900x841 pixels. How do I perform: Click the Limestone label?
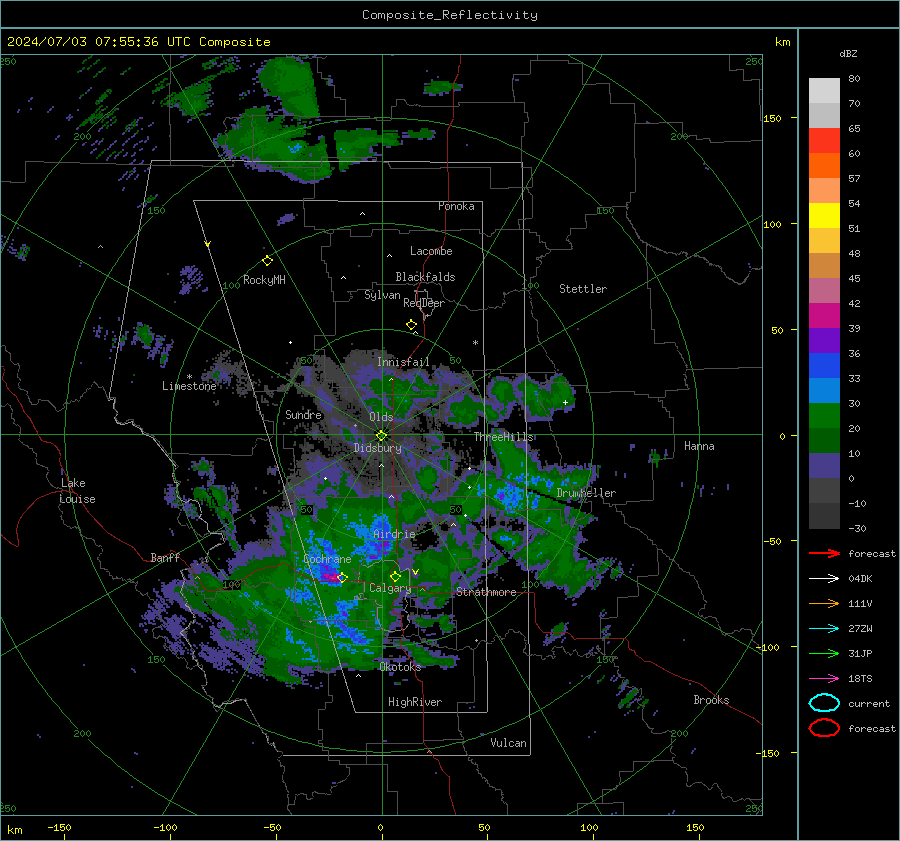click(189, 386)
